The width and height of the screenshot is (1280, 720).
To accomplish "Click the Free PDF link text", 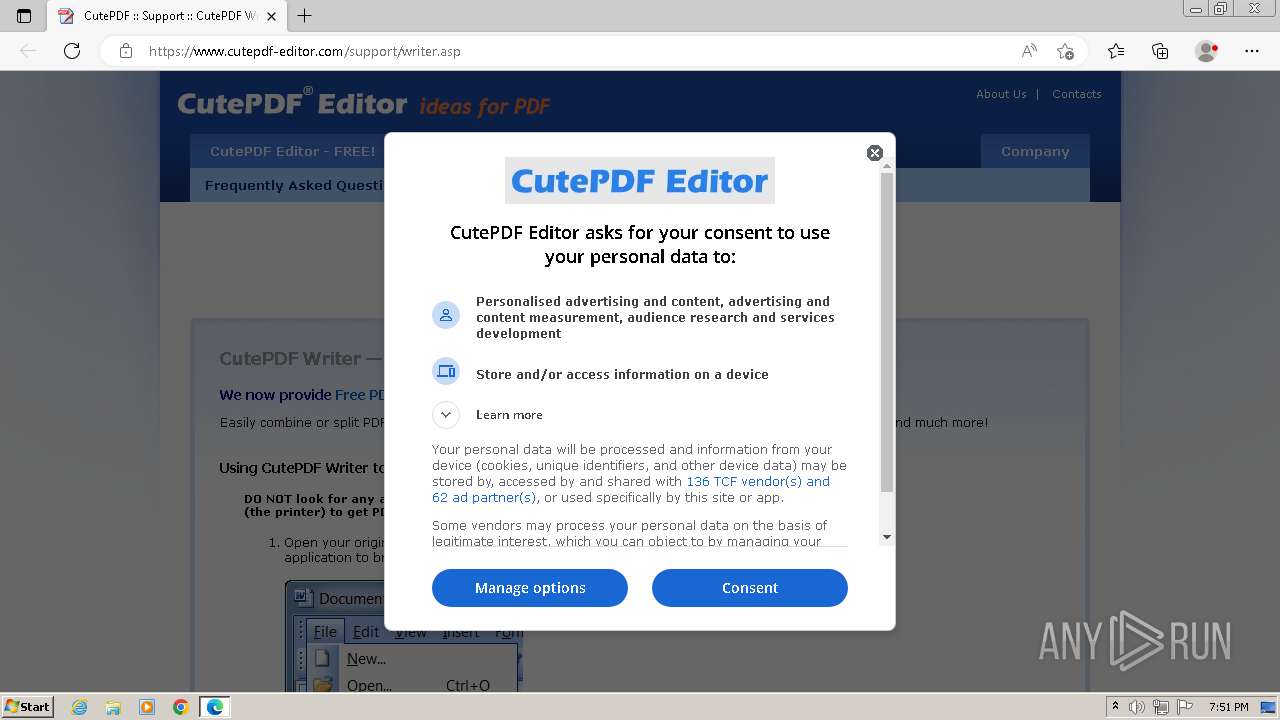I will tap(360, 395).
